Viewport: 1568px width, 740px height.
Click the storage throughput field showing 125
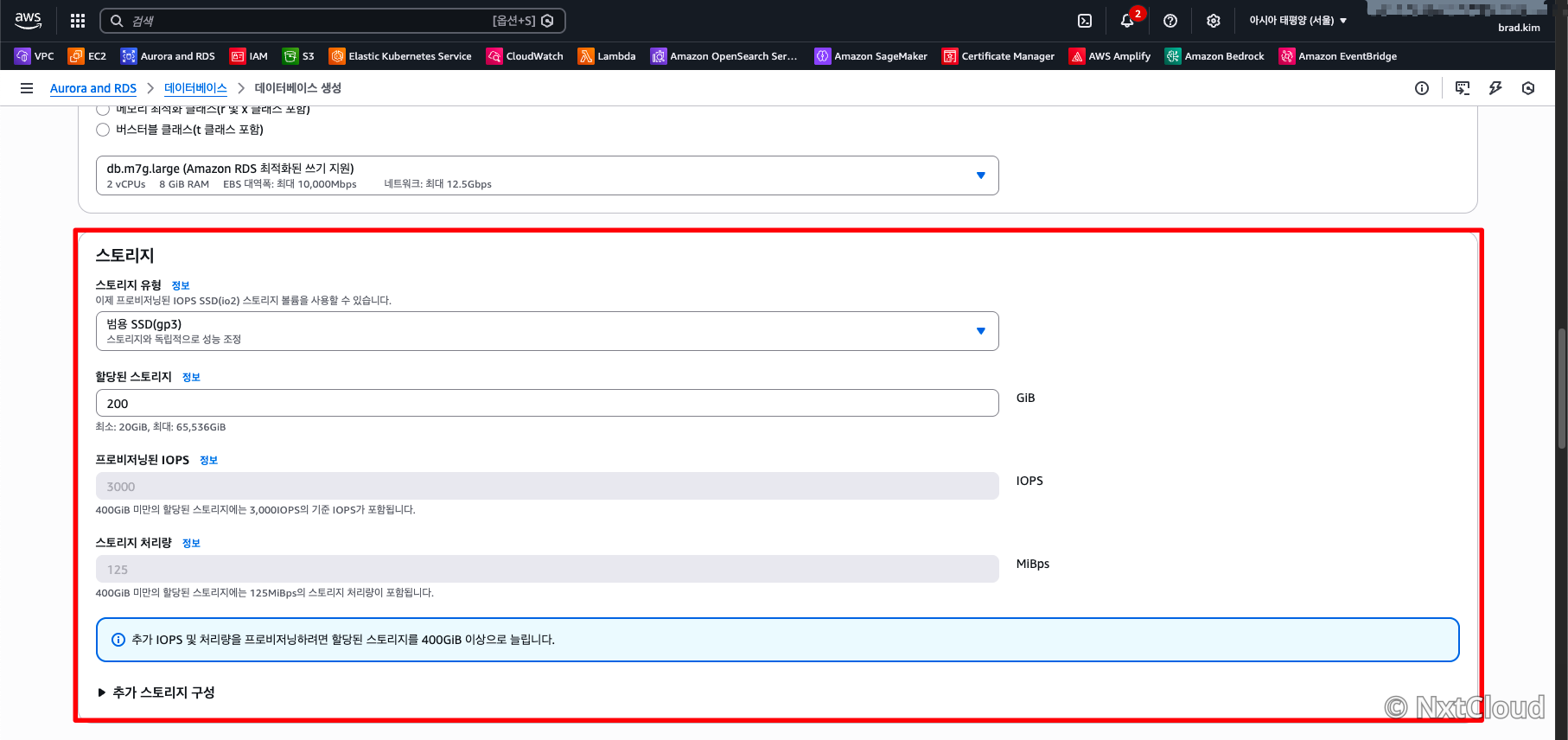pos(547,569)
